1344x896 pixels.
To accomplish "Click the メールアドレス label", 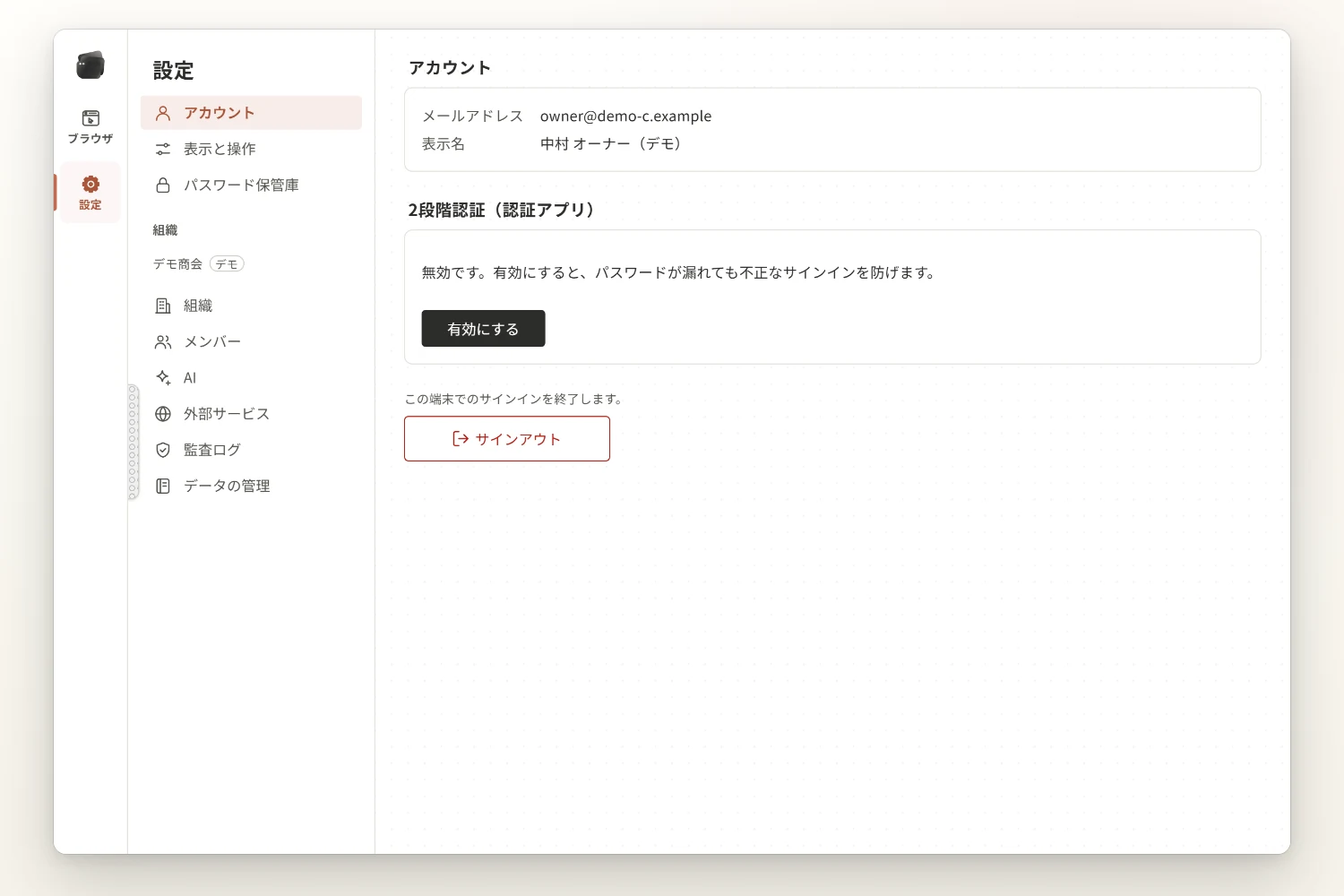I will [x=472, y=116].
